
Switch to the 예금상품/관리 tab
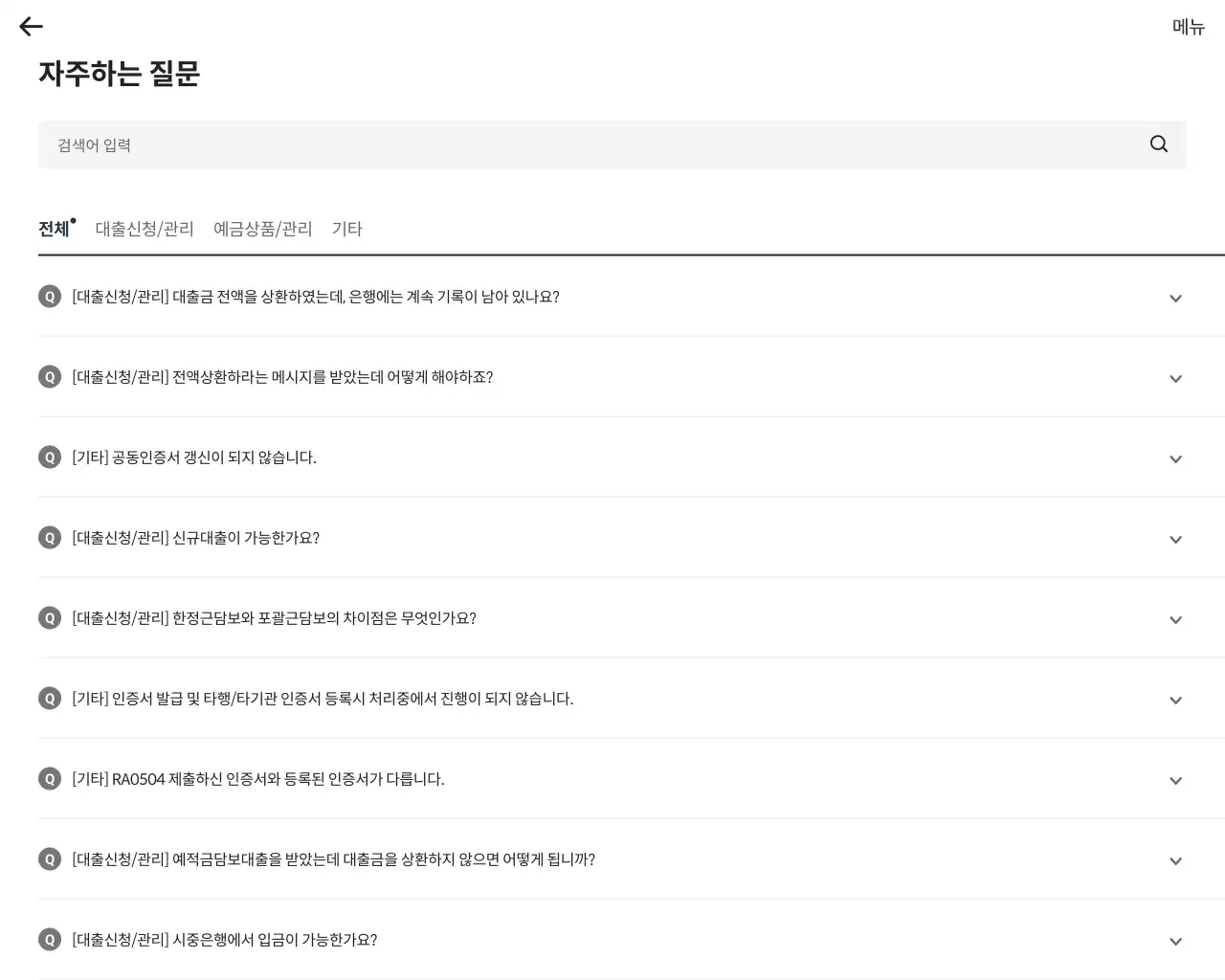263,229
